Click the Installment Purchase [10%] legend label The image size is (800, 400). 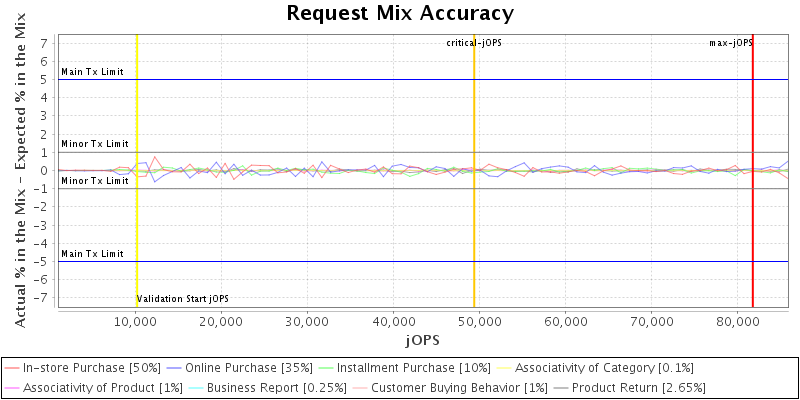[x=419, y=368]
